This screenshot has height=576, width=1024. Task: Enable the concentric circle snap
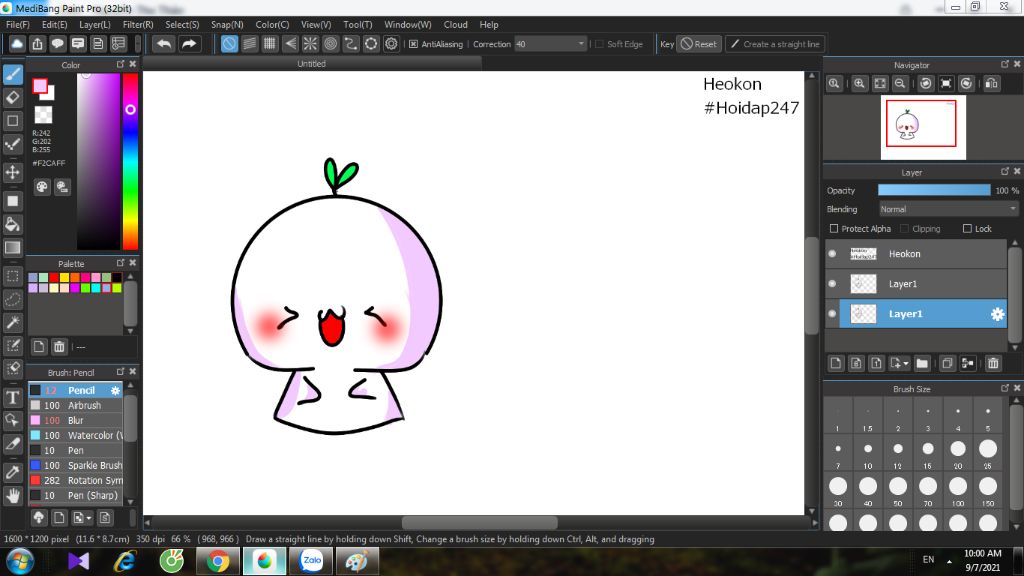pyautogui.click(x=330, y=44)
